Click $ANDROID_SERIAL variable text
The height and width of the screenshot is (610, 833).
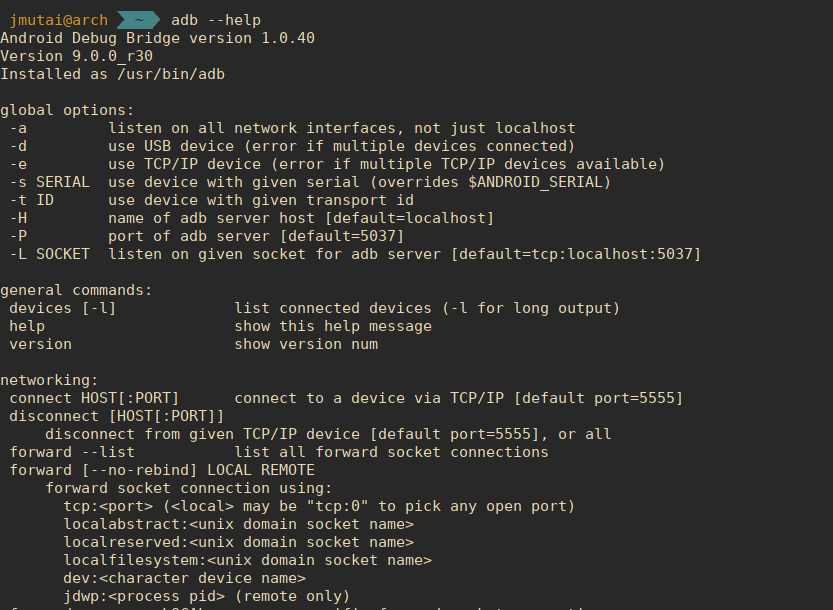point(535,182)
